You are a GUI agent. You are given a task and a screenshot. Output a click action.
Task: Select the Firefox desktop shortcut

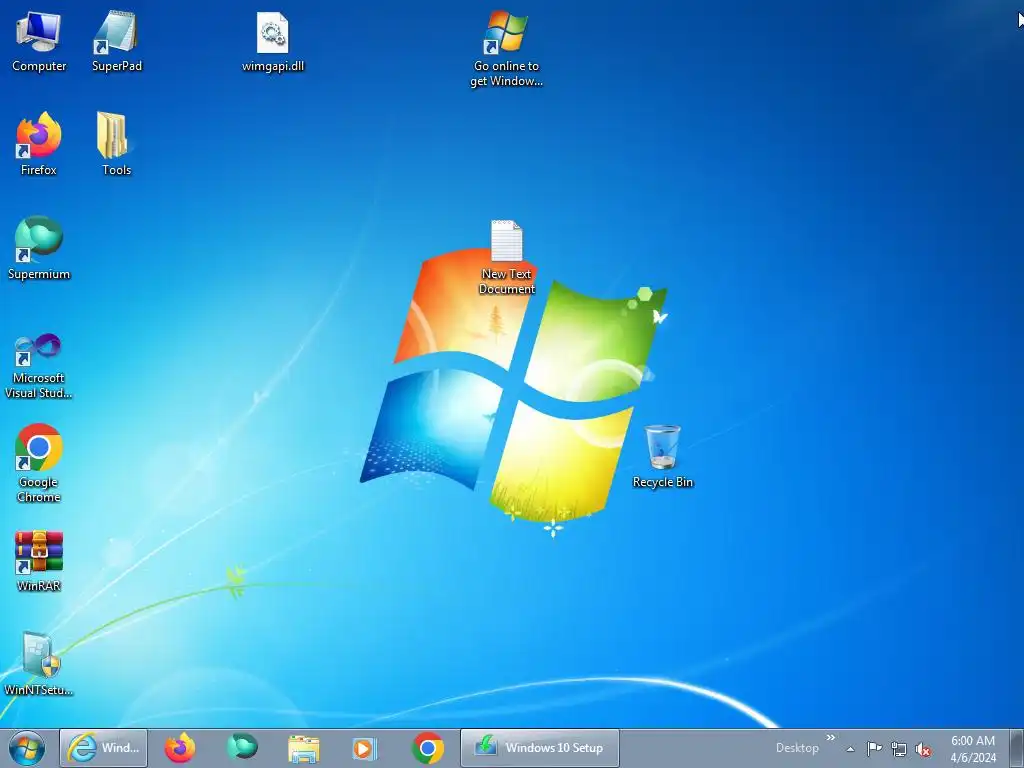(39, 145)
